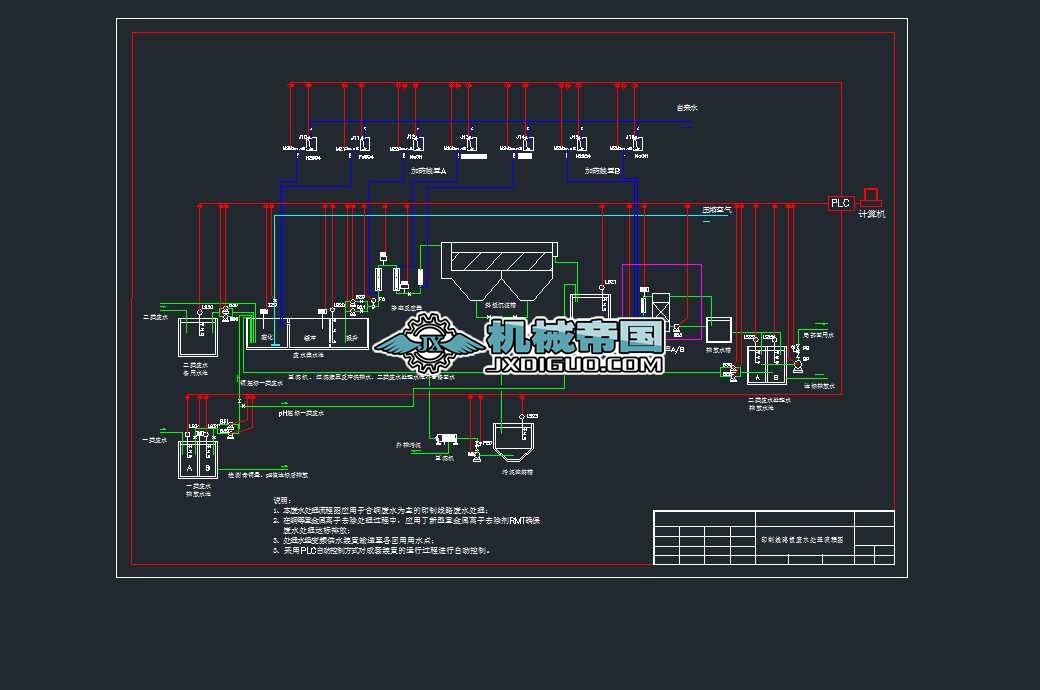The image size is (1040, 690).
Task: Select the H2SO4 label under J10
Action: (x=313, y=158)
